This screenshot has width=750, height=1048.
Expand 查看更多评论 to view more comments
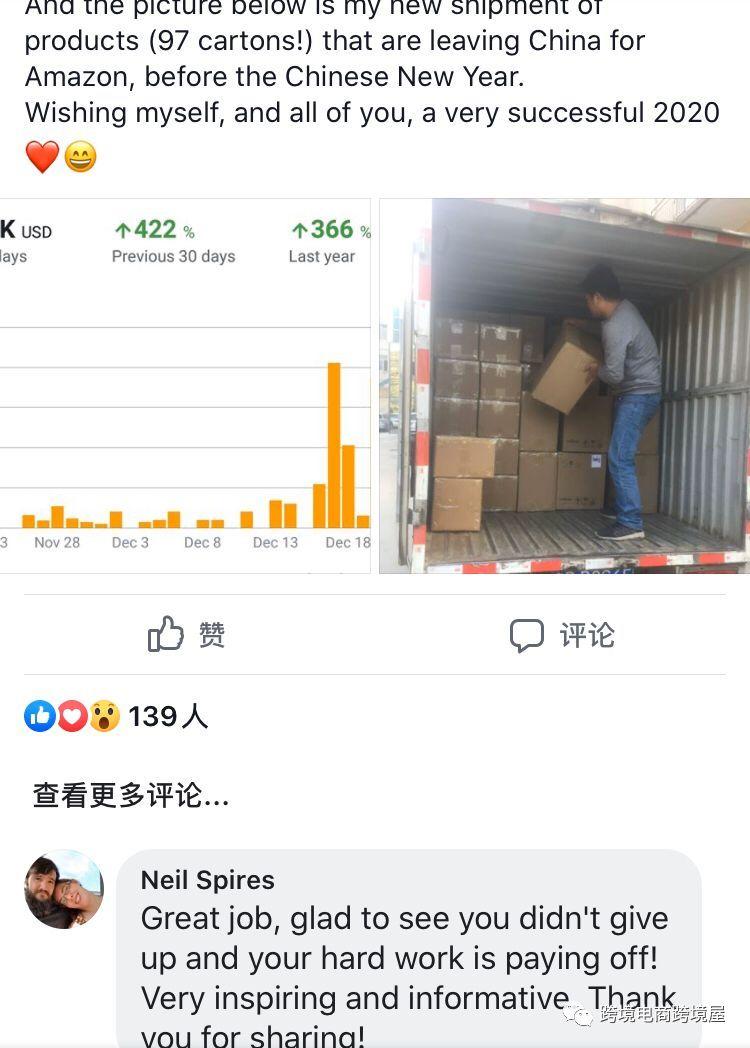click(131, 795)
